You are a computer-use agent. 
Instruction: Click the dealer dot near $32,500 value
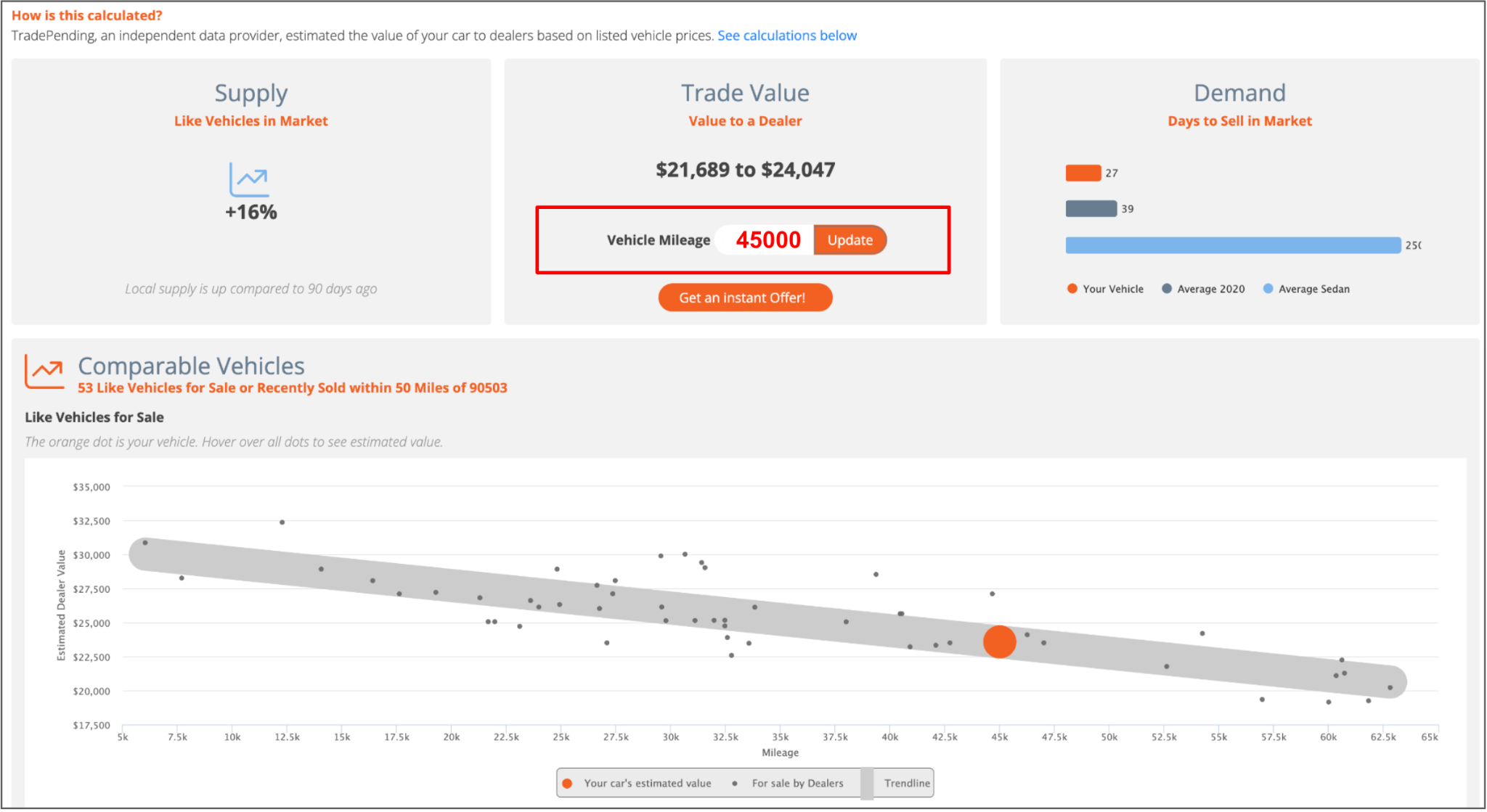point(282,522)
